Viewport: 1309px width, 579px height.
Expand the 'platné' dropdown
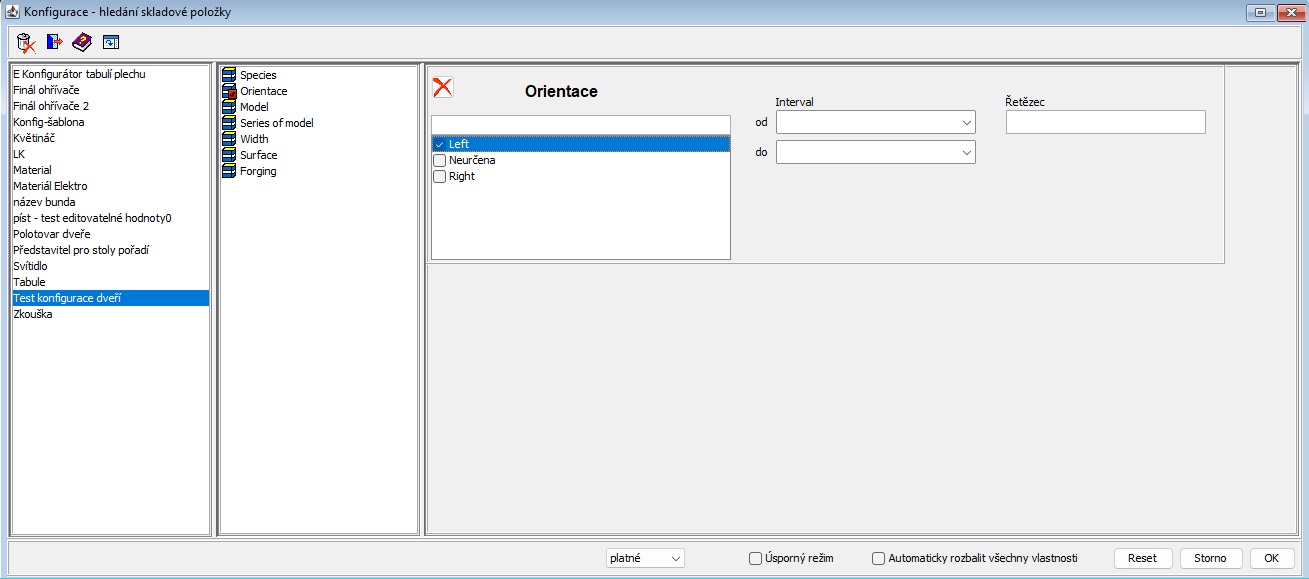click(645, 558)
